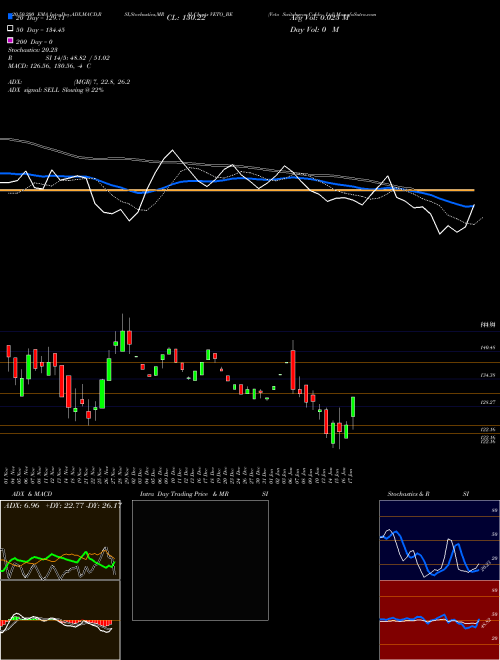500x660 pixels.
Task: Click the Stochastics & RSI panel title
Action: pyautogui.click(x=428, y=494)
